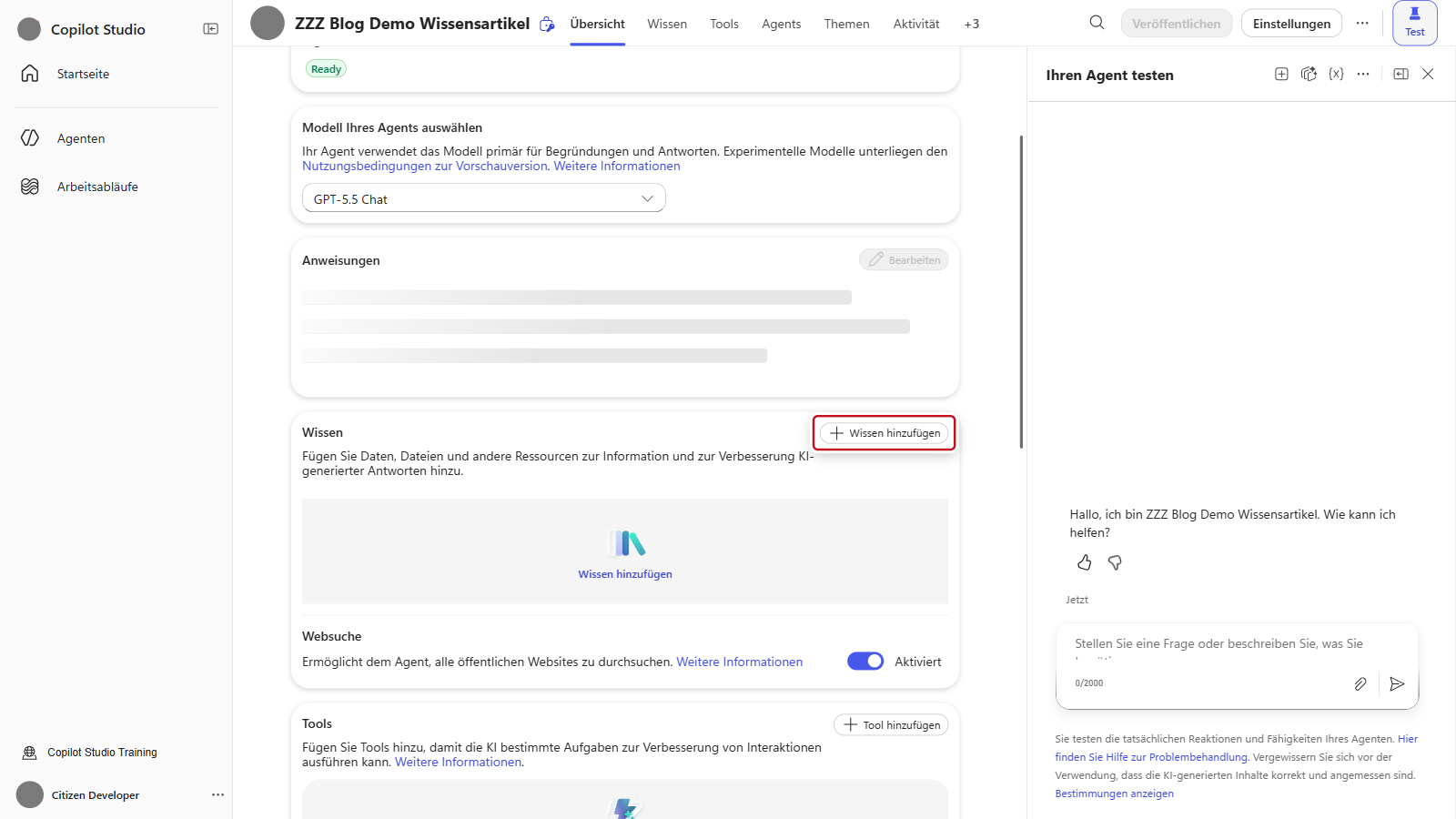
Task: Click the Wissen hinzufügen button
Action: pos(885,433)
